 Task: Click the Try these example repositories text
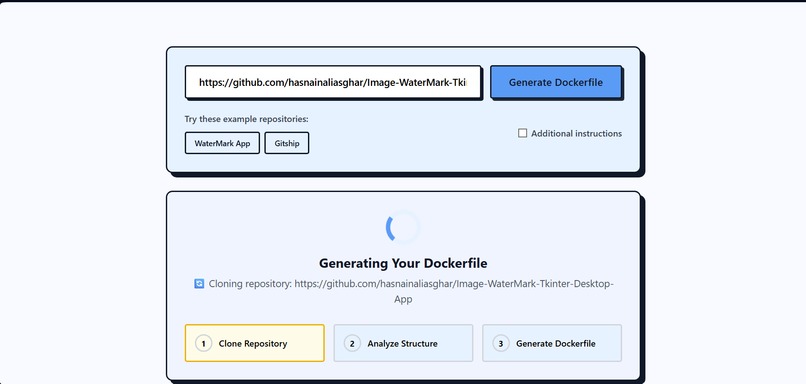(x=247, y=119)
